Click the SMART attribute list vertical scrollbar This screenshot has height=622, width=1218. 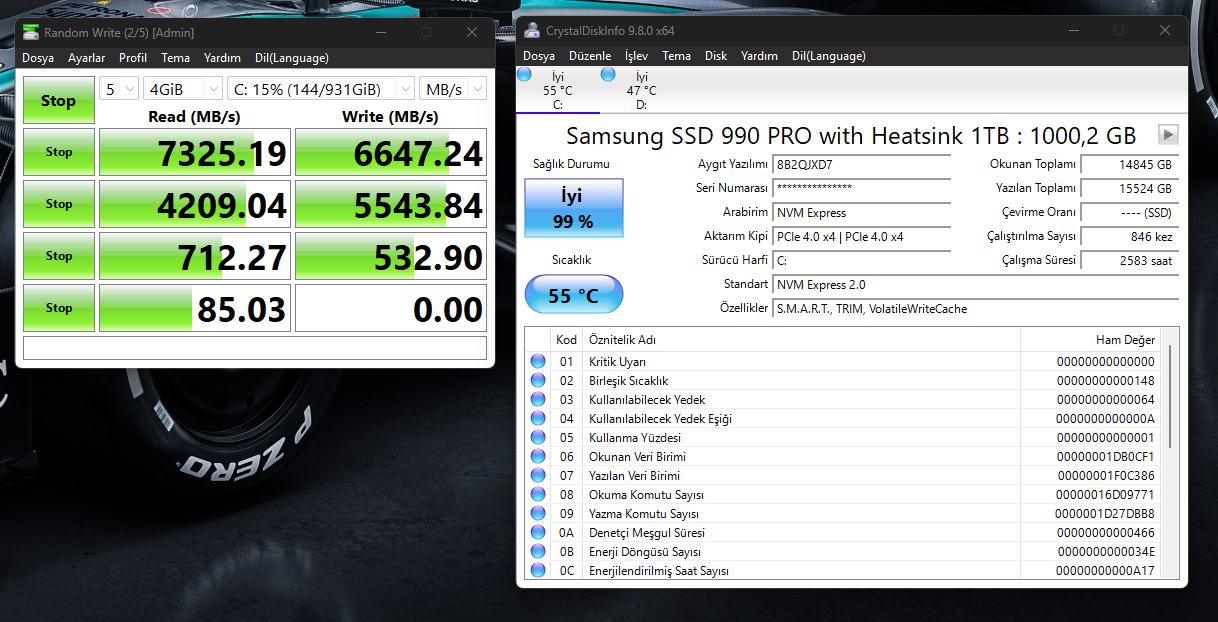pos(1169,396)
